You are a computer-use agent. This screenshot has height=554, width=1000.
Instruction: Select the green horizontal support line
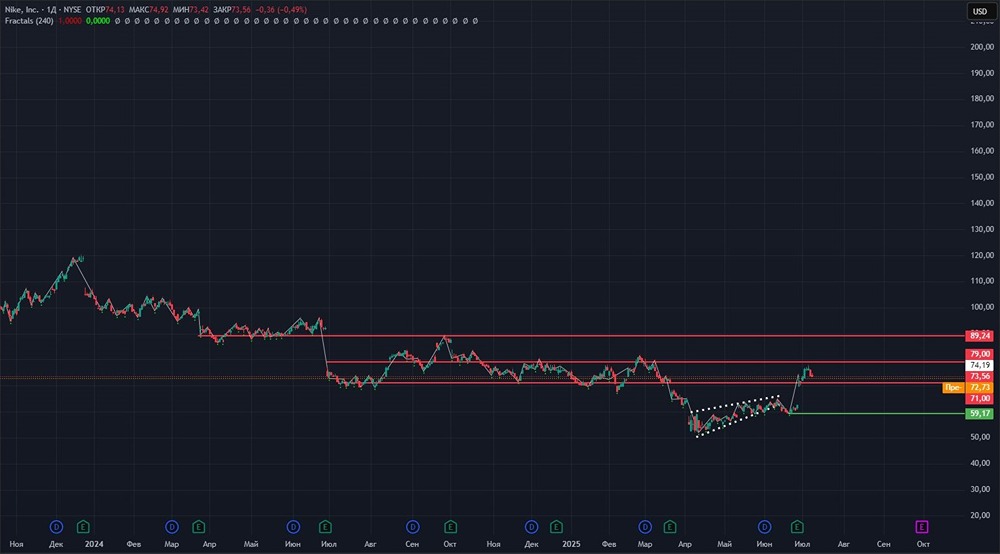870,413
